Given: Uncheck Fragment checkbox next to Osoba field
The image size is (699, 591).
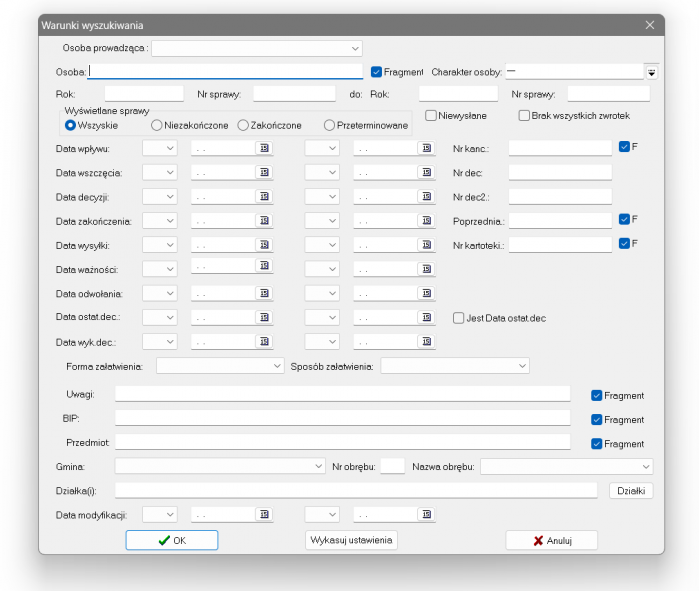Looking at the screenshot, I should click(x=377, y=72).
